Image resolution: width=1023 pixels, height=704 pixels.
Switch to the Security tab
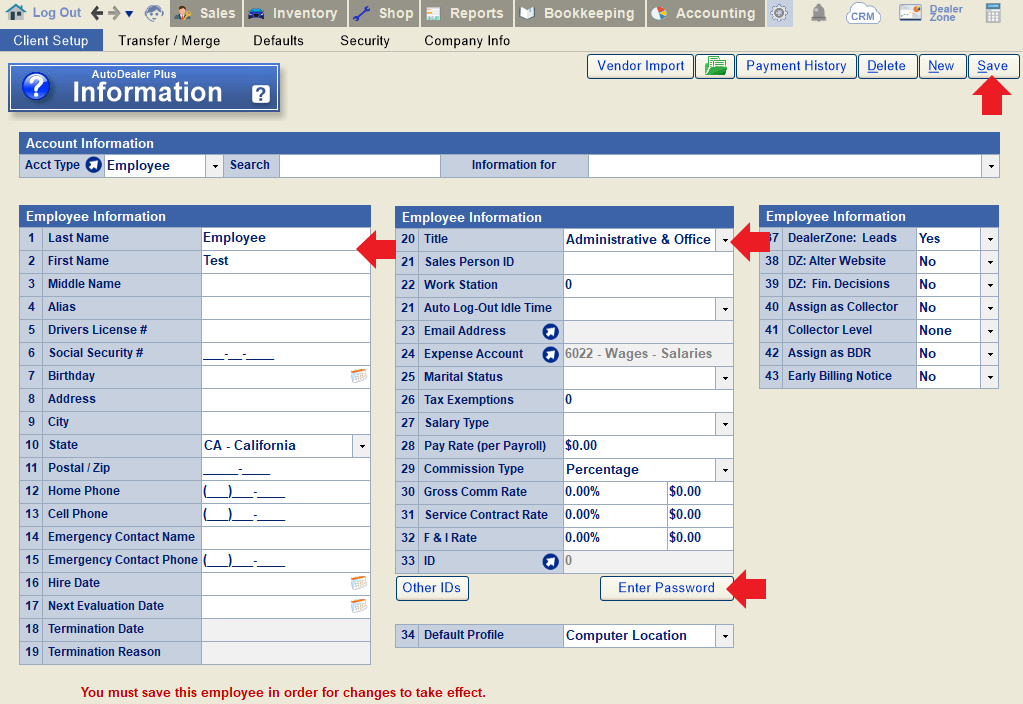point(365,40)
